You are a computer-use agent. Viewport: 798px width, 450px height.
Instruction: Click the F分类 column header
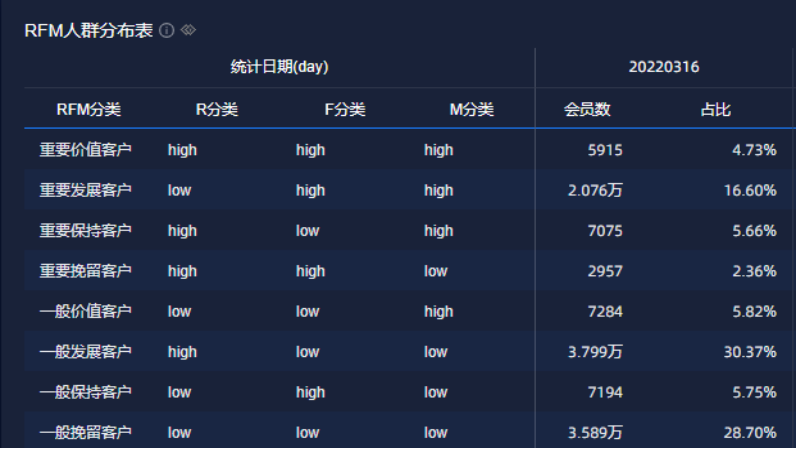(x=344, y=109)
